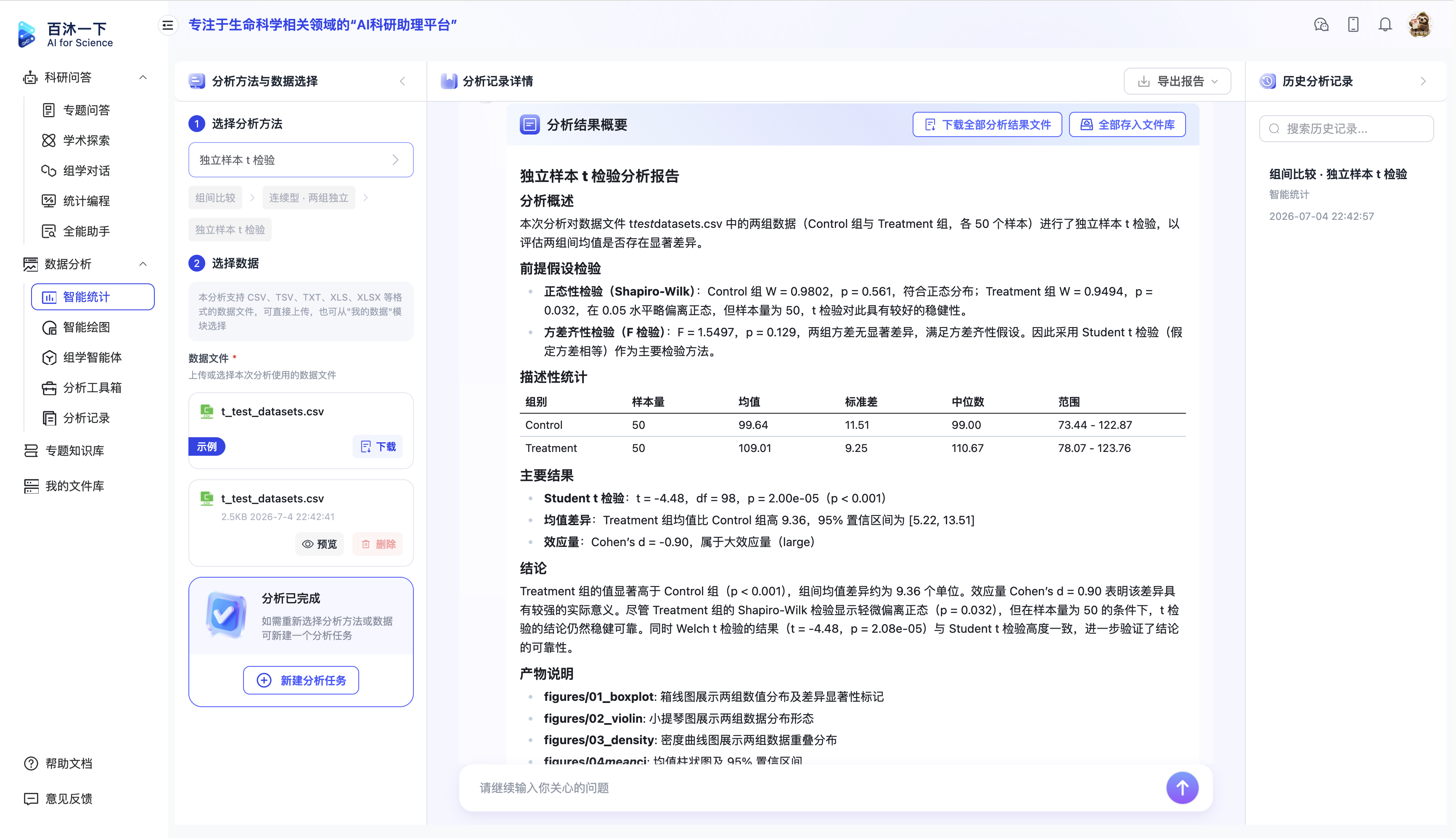Open 我的文件库 icon in sidebar
Image resolution: width=1456 pixels, height=840 pixels.
pos(31,486)
